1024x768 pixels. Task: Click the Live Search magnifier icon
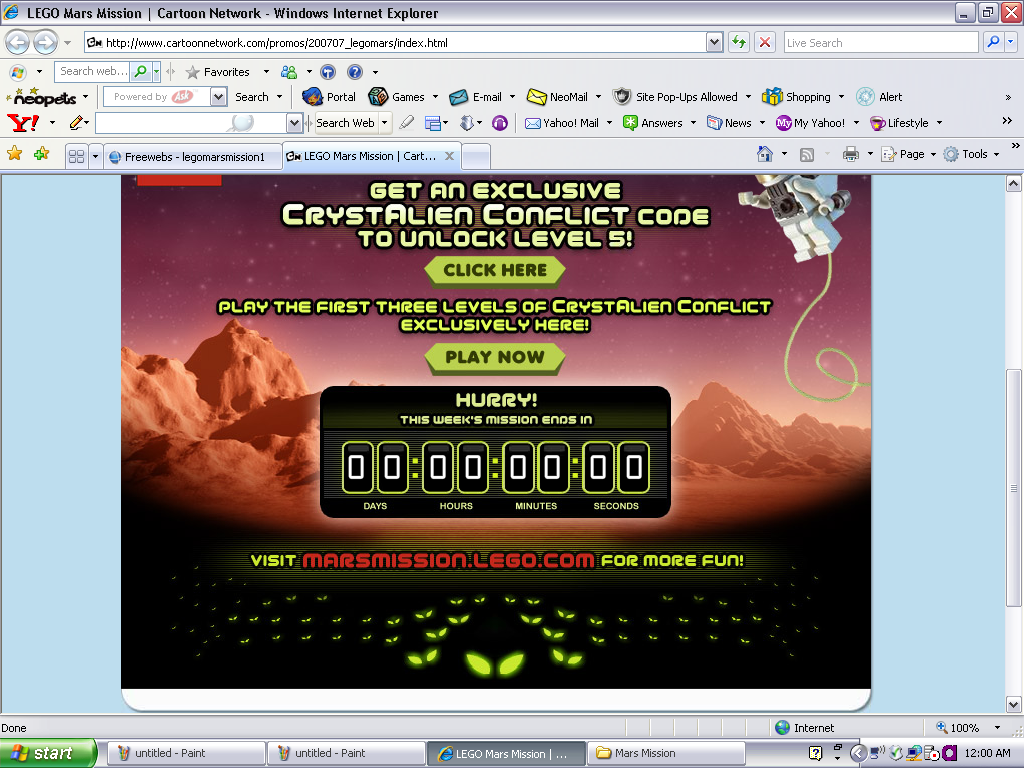click(993, 42)
